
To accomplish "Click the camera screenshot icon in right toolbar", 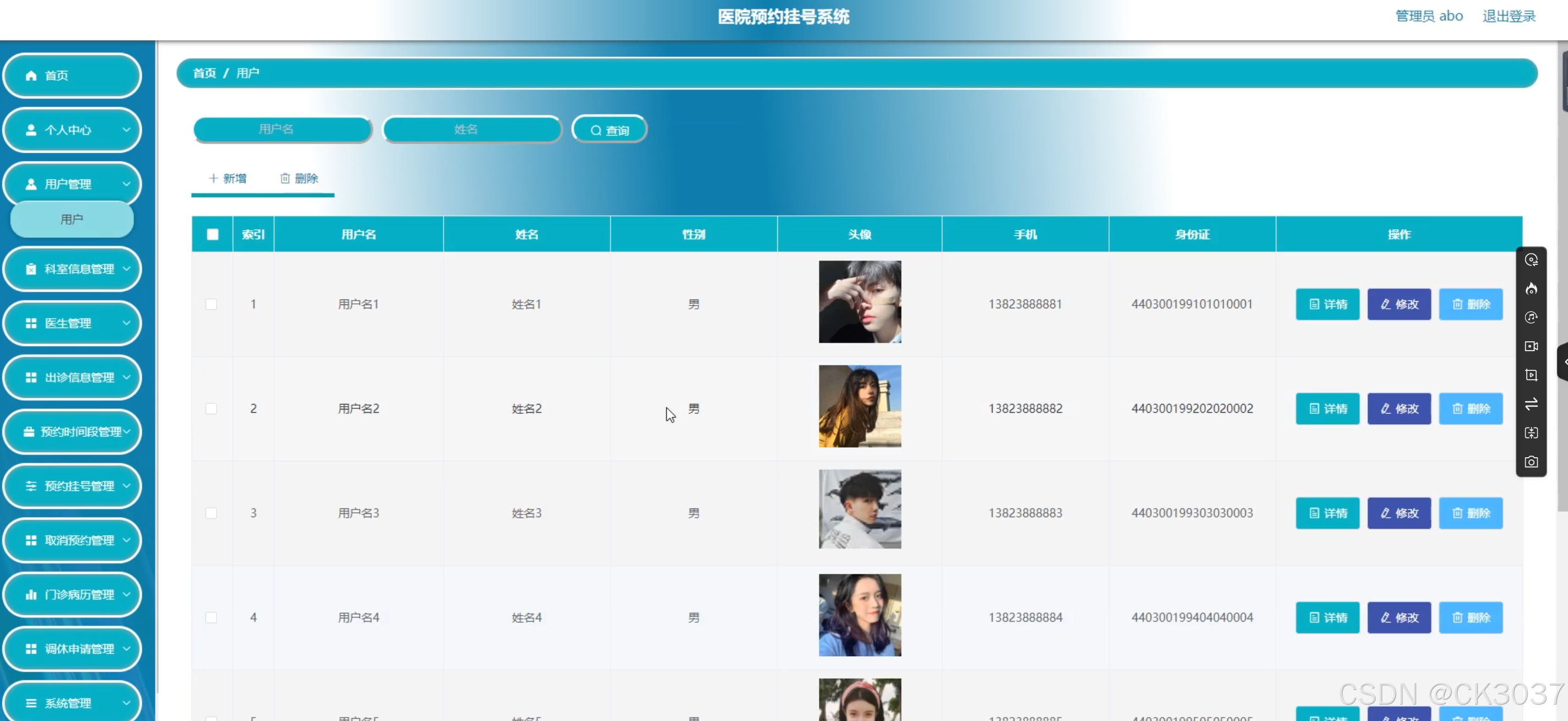I will [x=1531, y=462].
